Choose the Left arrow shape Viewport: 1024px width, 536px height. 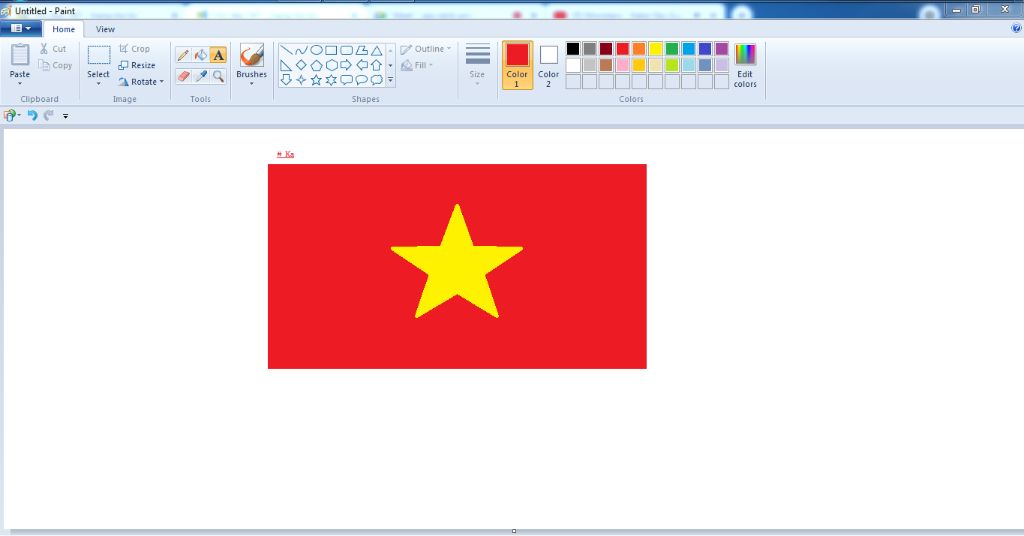pos(361,65)
